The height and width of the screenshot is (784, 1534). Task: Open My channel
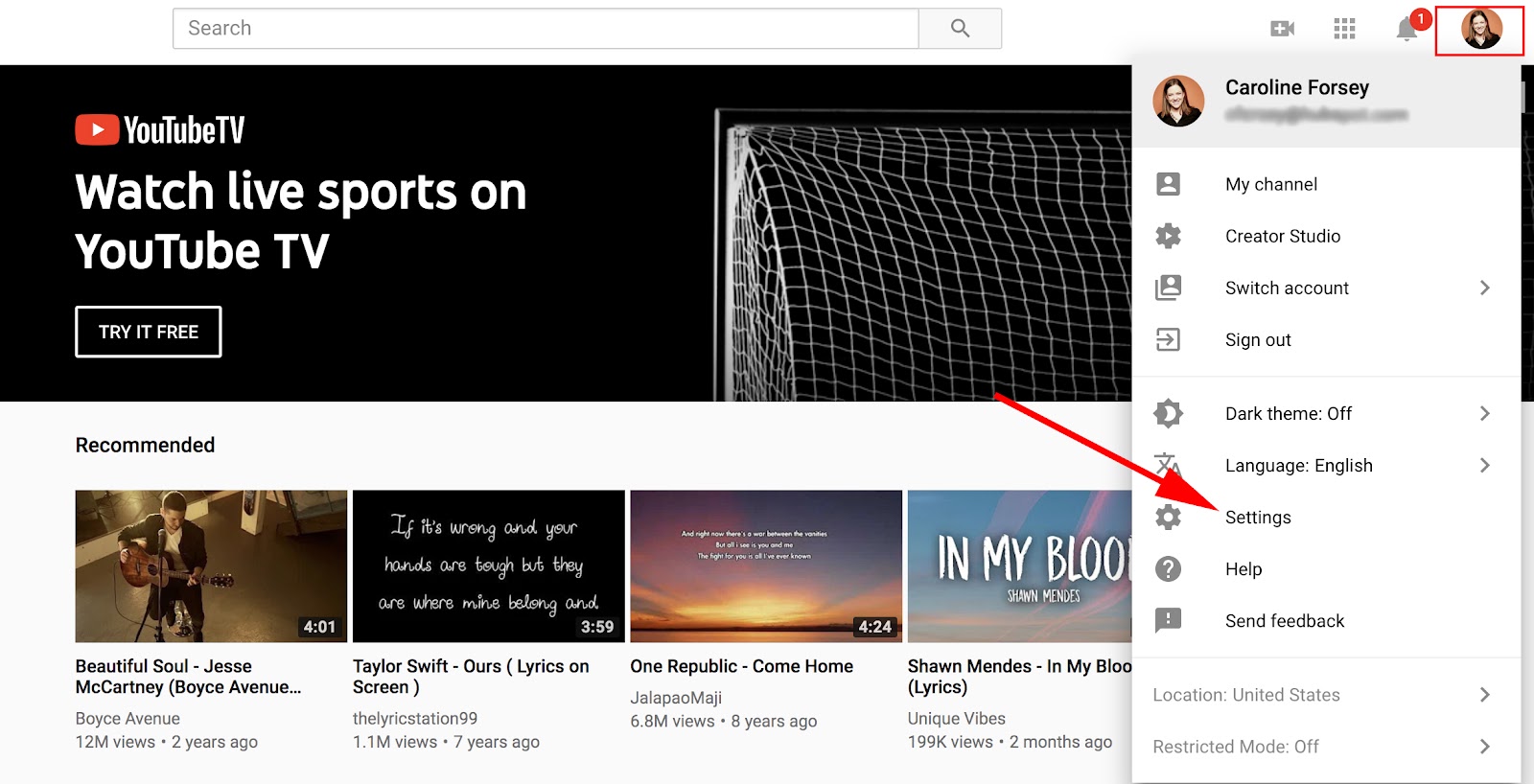(x=1326, y=184)
